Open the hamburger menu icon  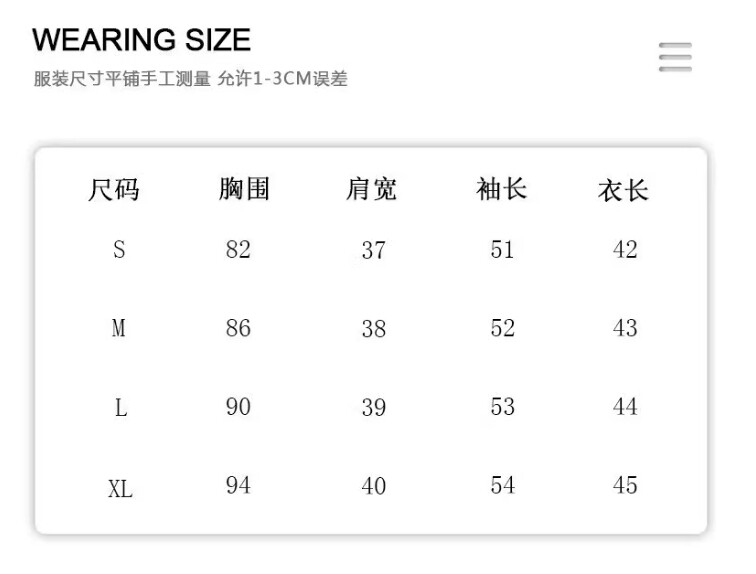point(675,56)
